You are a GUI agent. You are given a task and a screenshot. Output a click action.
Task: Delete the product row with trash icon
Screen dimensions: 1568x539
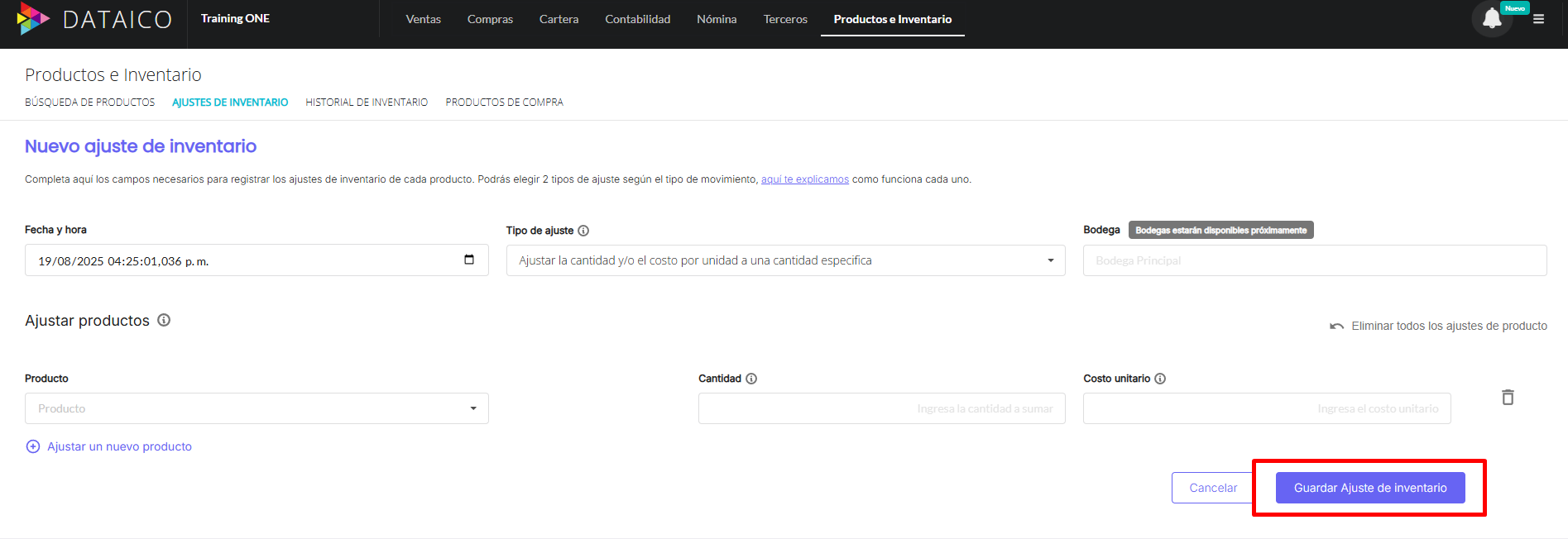pos(1508,398)
